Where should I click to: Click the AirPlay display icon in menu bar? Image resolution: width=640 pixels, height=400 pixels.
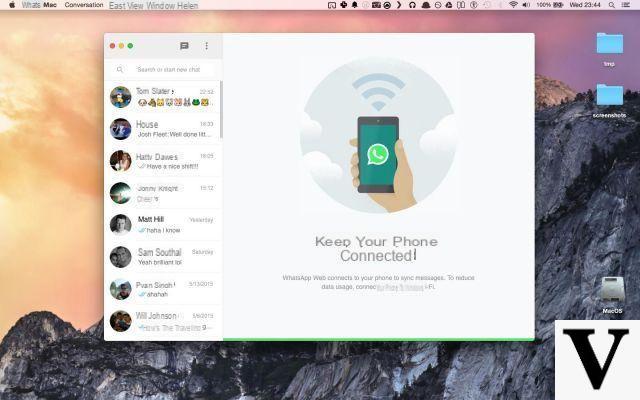click(x=332, y=5)
